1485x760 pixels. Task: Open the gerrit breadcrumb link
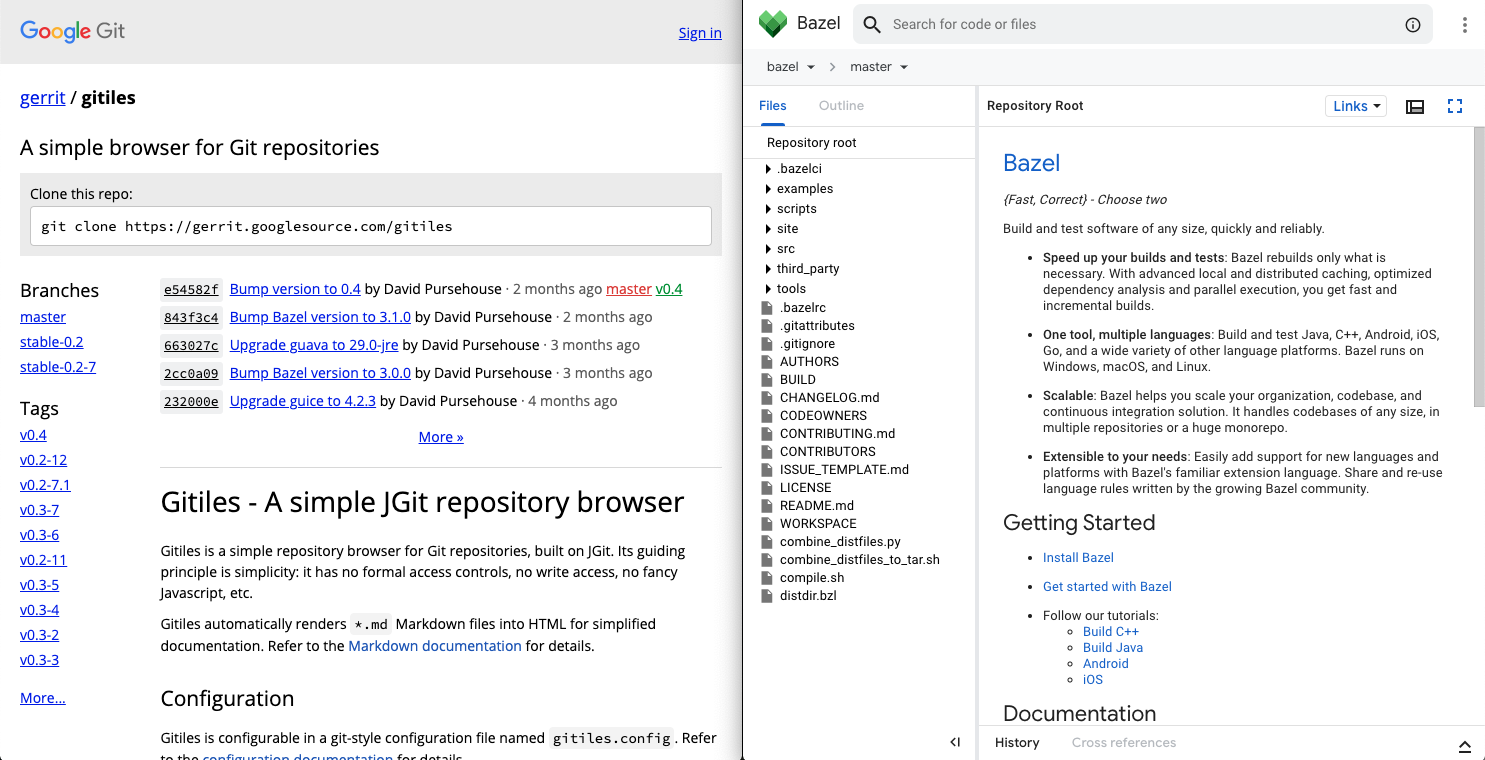[43, 98]
